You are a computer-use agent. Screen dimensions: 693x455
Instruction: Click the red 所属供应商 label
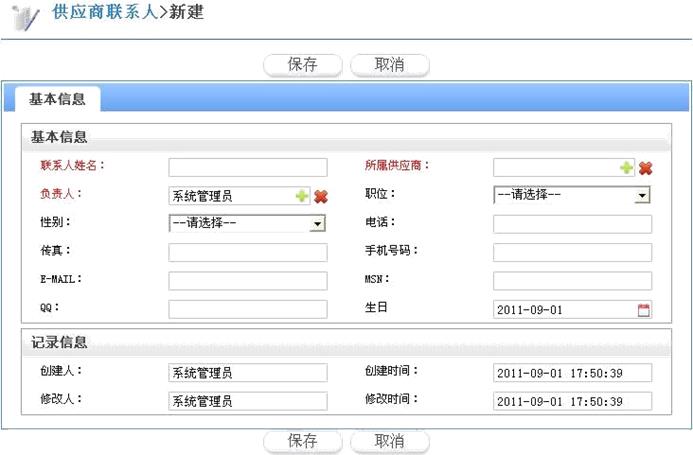click(397, 165)
